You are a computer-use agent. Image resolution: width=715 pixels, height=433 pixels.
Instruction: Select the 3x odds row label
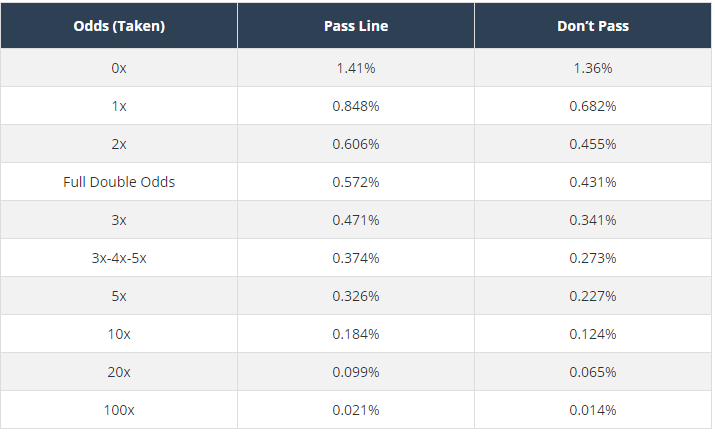click(x=119, y=220)
